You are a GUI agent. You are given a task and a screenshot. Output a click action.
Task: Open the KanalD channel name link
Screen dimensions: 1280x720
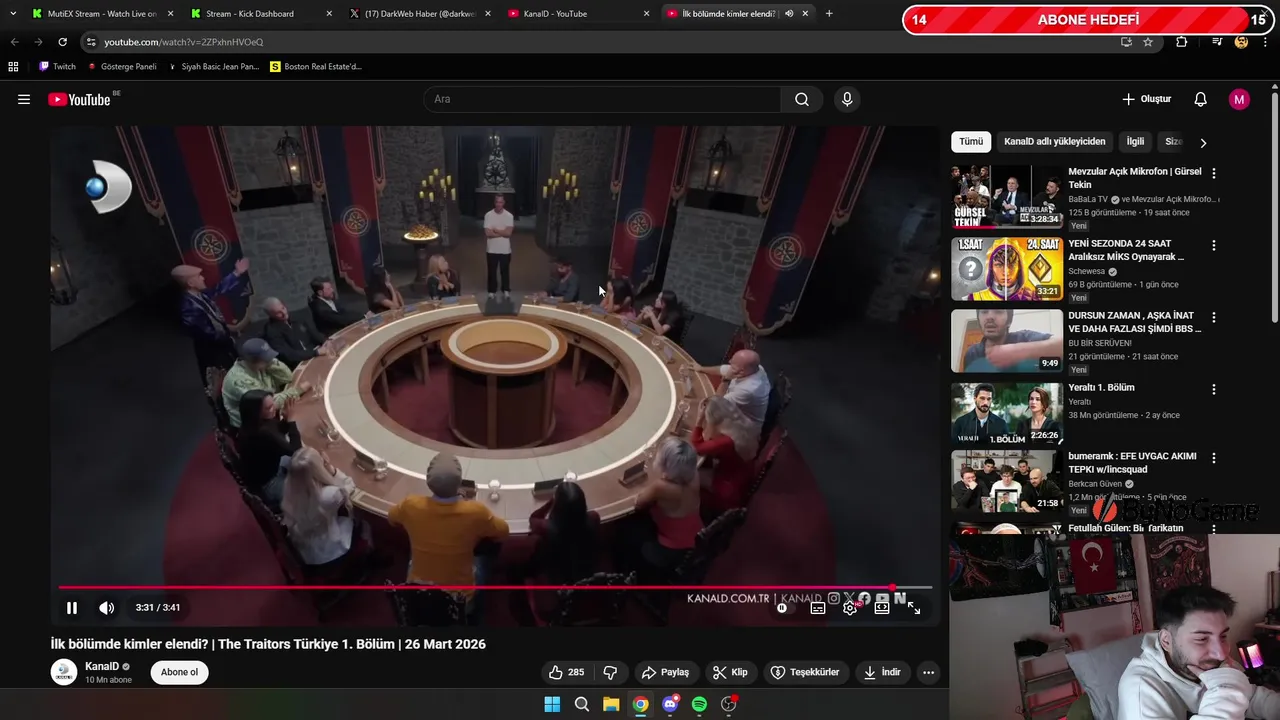pyautogui.click(x=101, y=666)
